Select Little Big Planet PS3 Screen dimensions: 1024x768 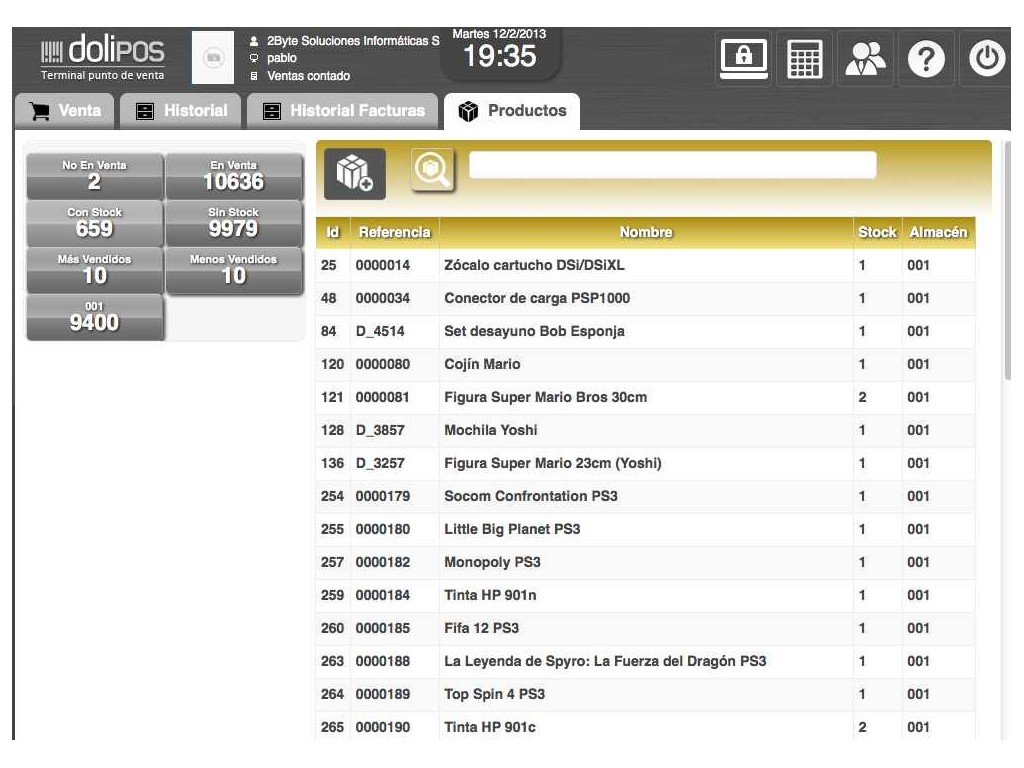point(646,529)
